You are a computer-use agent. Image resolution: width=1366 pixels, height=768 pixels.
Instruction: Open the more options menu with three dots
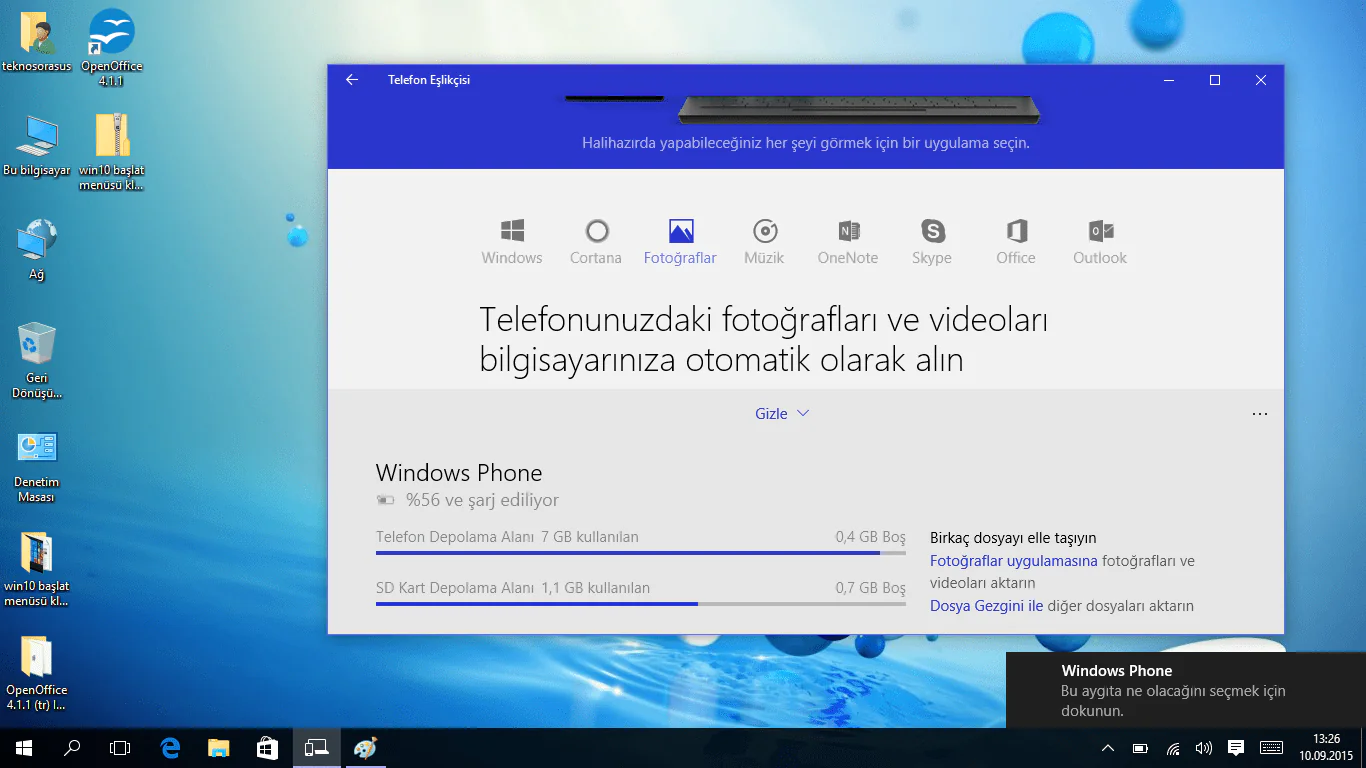(x=1259, y=413)
